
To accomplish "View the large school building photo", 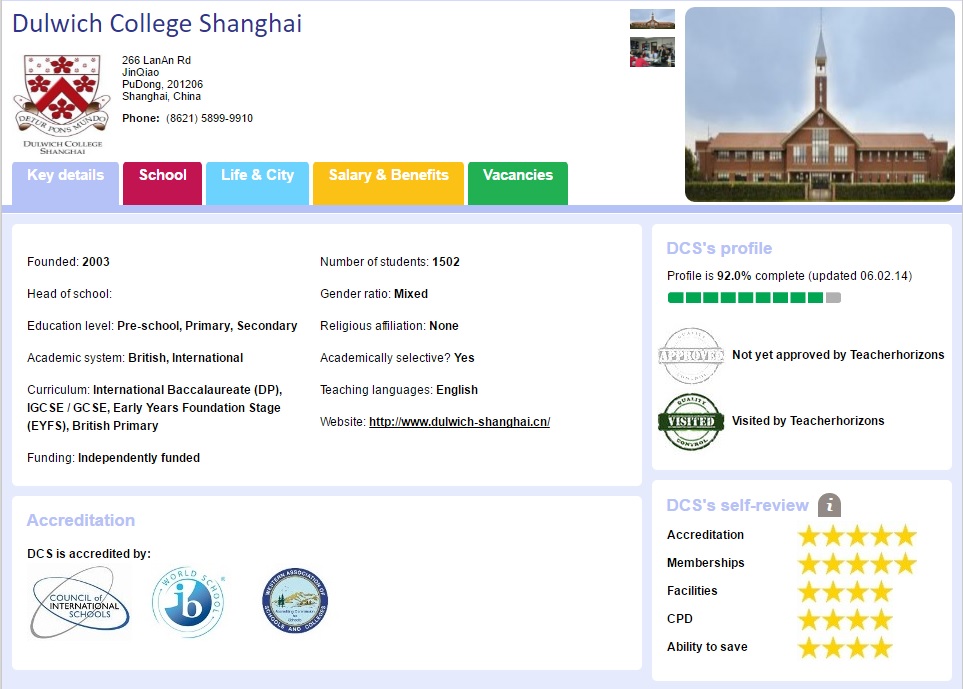I will (x=820, y=104).
